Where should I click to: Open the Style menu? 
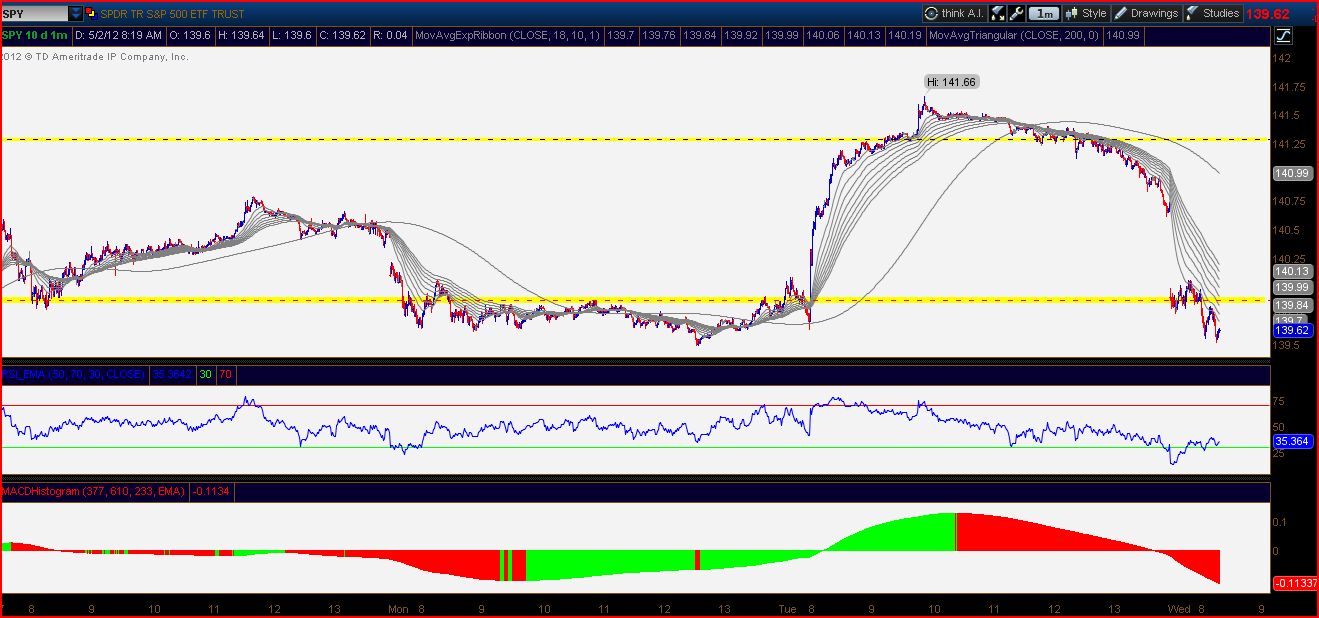point(1086,13)
